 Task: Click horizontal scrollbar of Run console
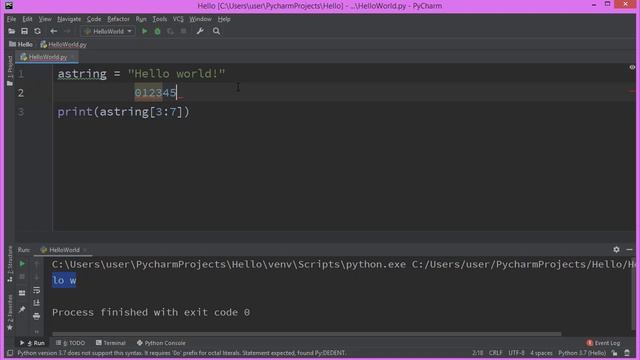307,334
